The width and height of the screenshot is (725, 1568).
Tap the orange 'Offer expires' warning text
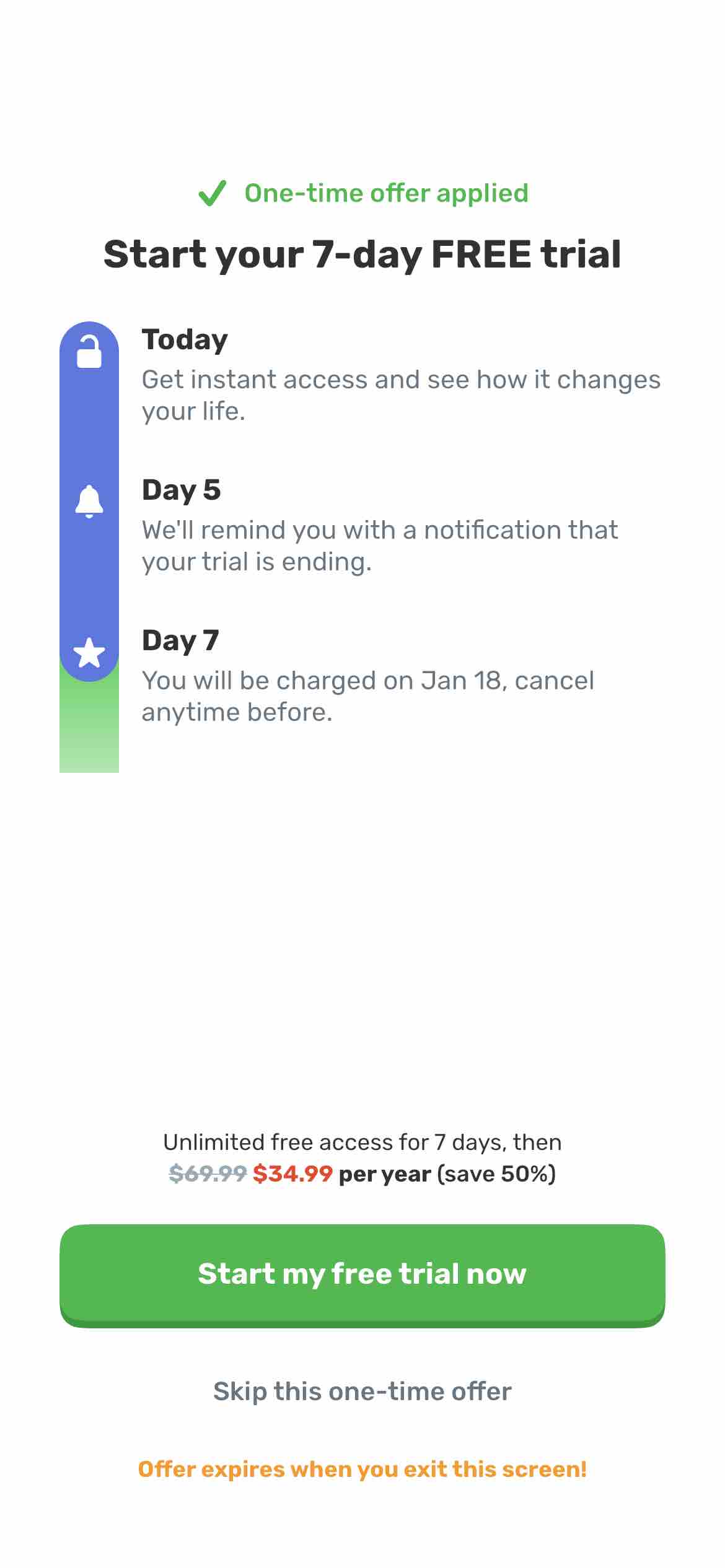362,1469
